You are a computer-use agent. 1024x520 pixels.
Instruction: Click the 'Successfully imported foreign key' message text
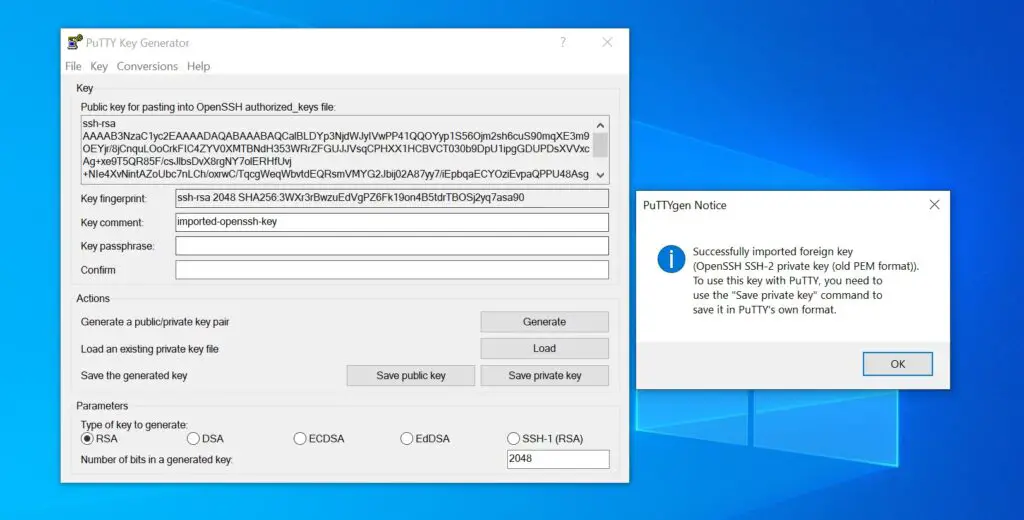pyautogui.click(x=773, y=252)
